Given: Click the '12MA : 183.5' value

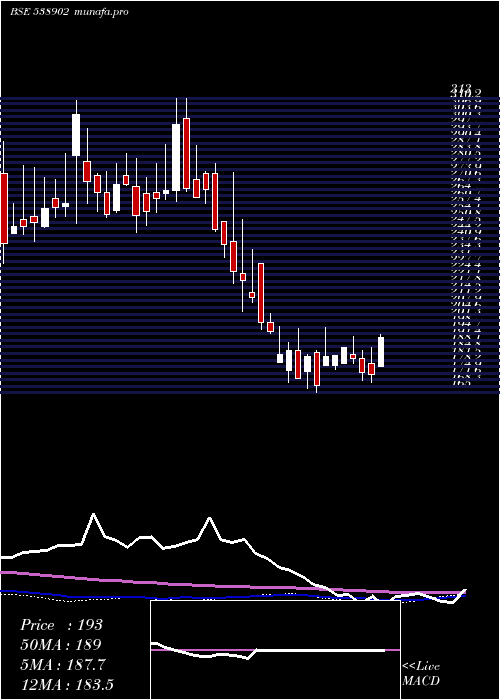Looking at the screenshot, I should (69, 685).
